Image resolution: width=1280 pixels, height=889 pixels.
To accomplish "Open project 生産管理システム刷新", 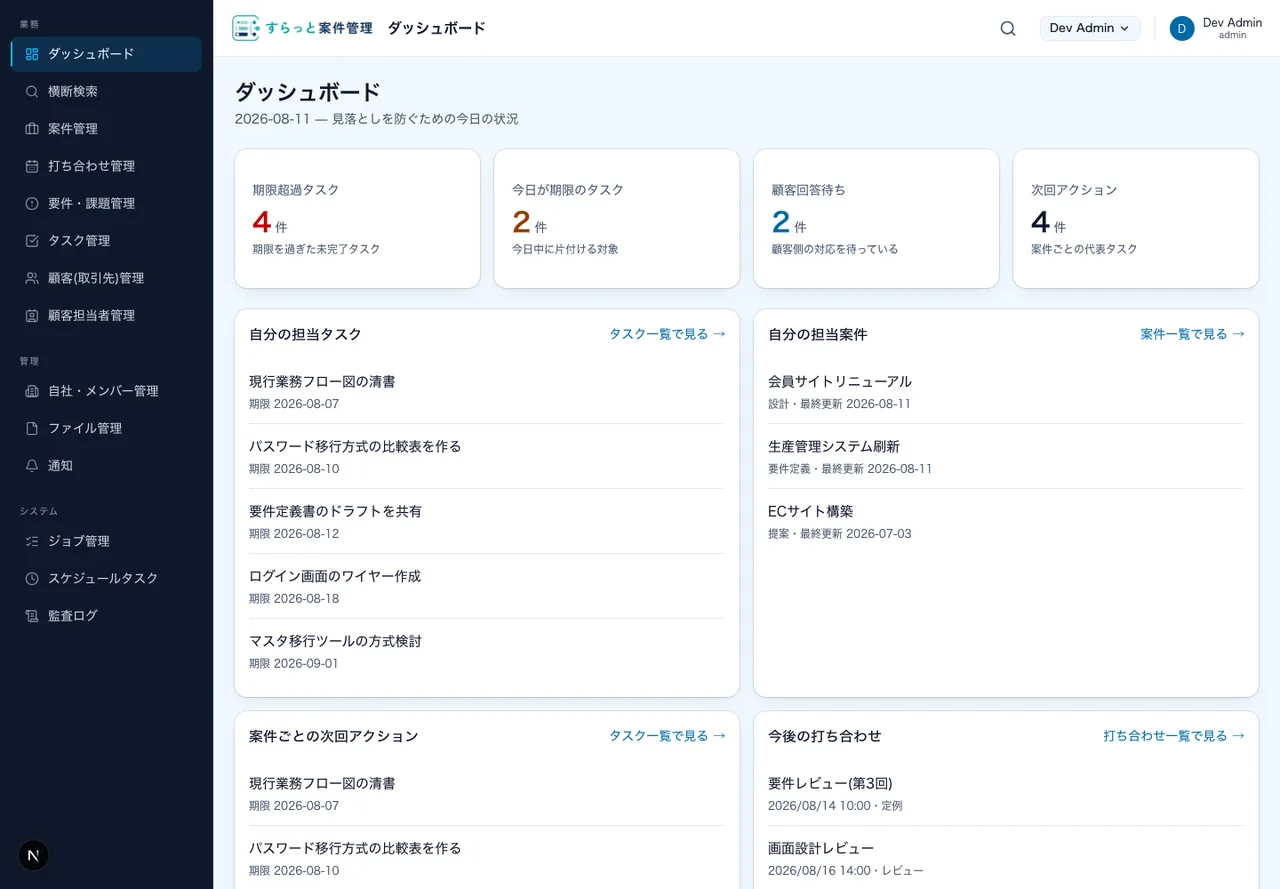I will [x=1006, y=456].
